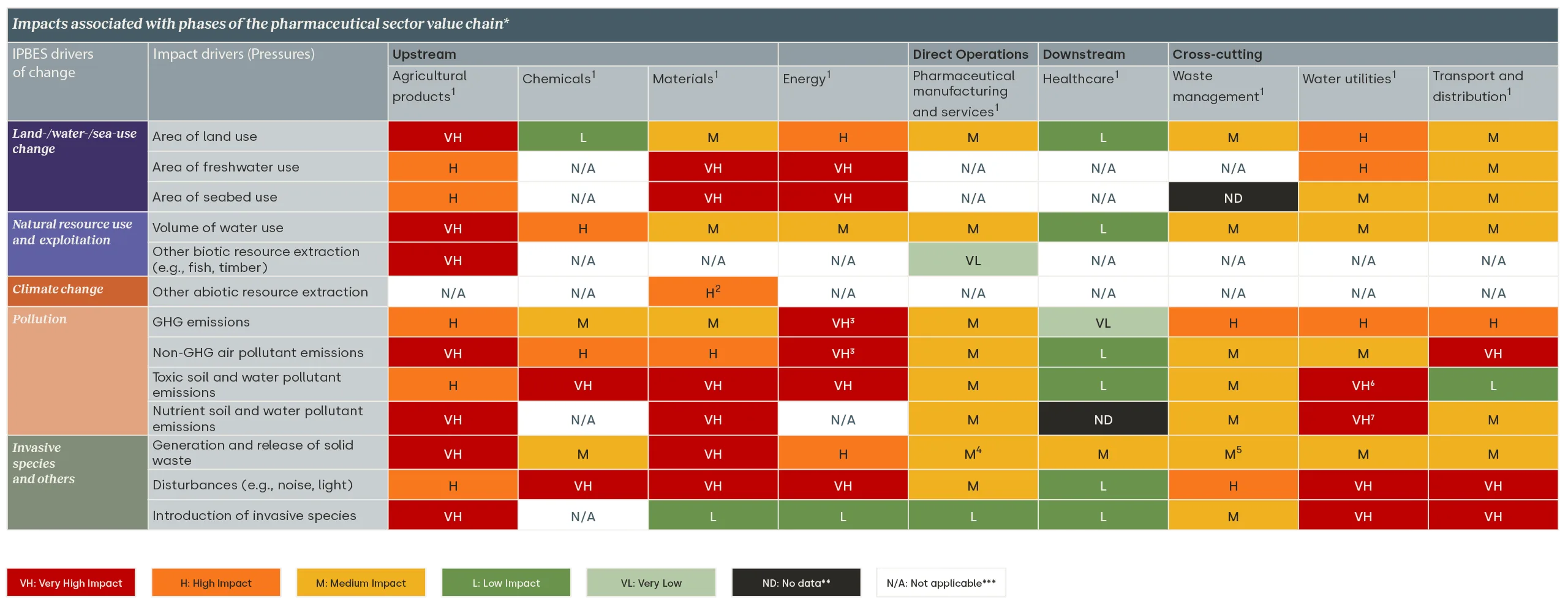The height and width of the screenshot is (610, 1568).
Task: Click the Climate change driver label
Action: pos(58,289)
